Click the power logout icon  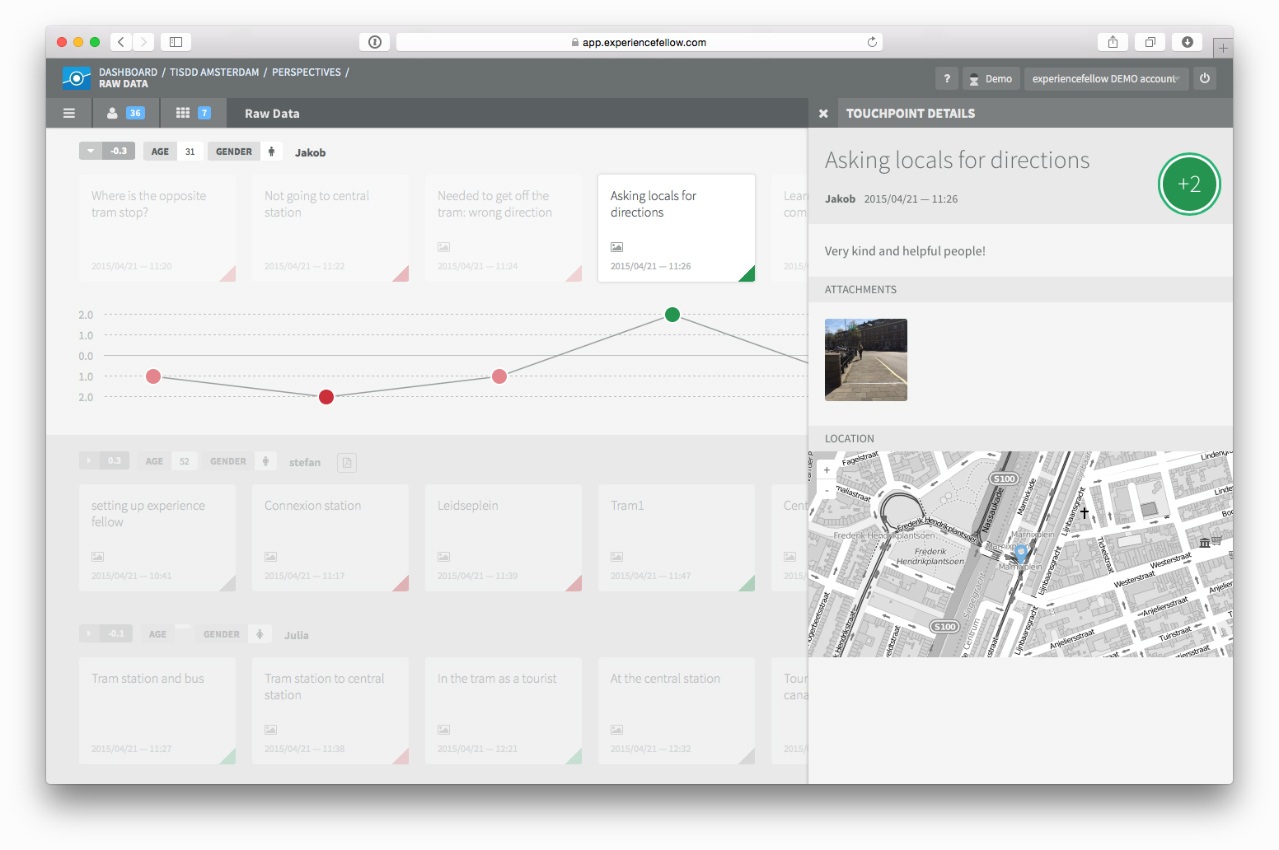coord(1204,79)
